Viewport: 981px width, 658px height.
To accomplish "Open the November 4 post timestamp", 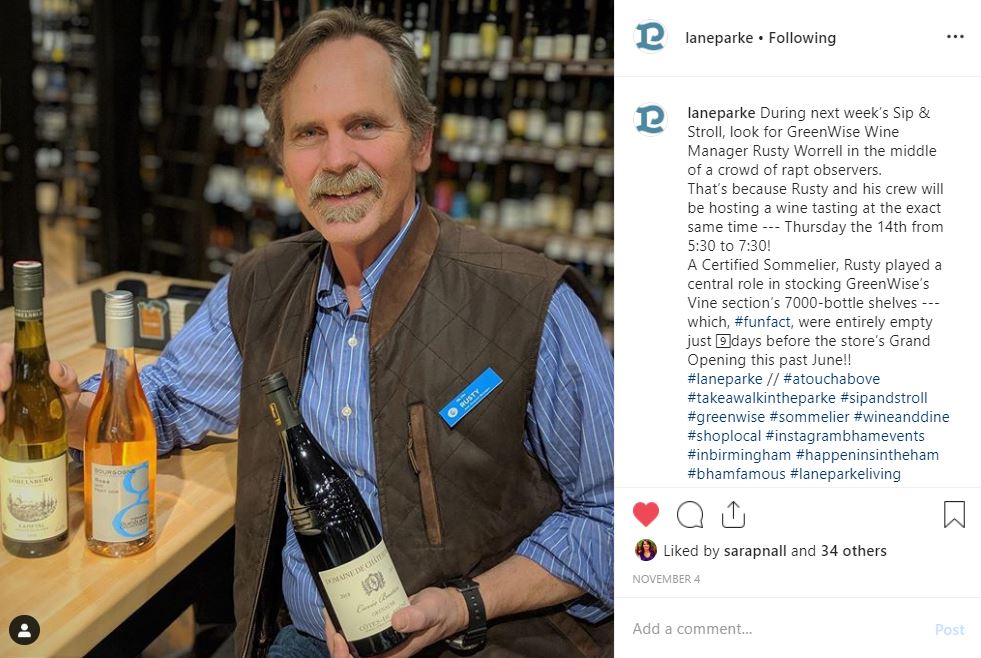I will click(x=666, y=579).
